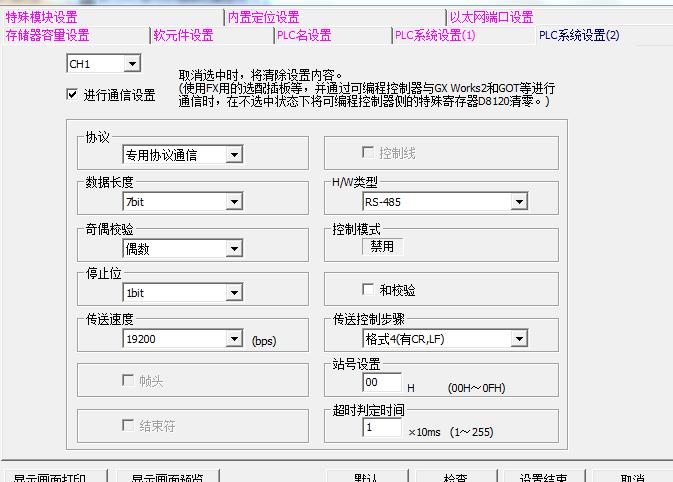The image size is (673, 482).
Task: Go to the 存储器容量设置 tab
Action: pyautogui.click(x=47, y=35)
